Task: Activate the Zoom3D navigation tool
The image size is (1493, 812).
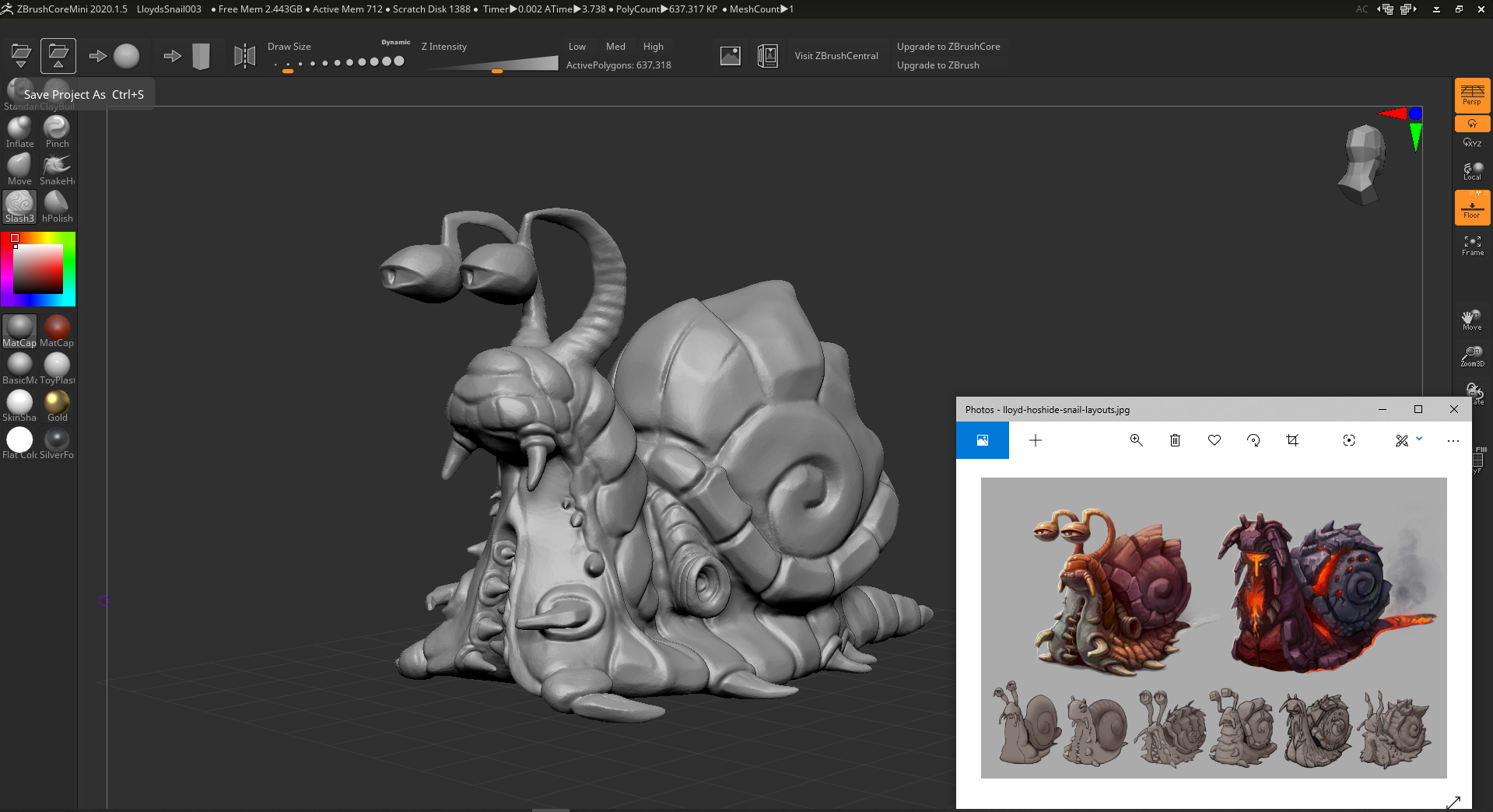Action: point(1472,356)
